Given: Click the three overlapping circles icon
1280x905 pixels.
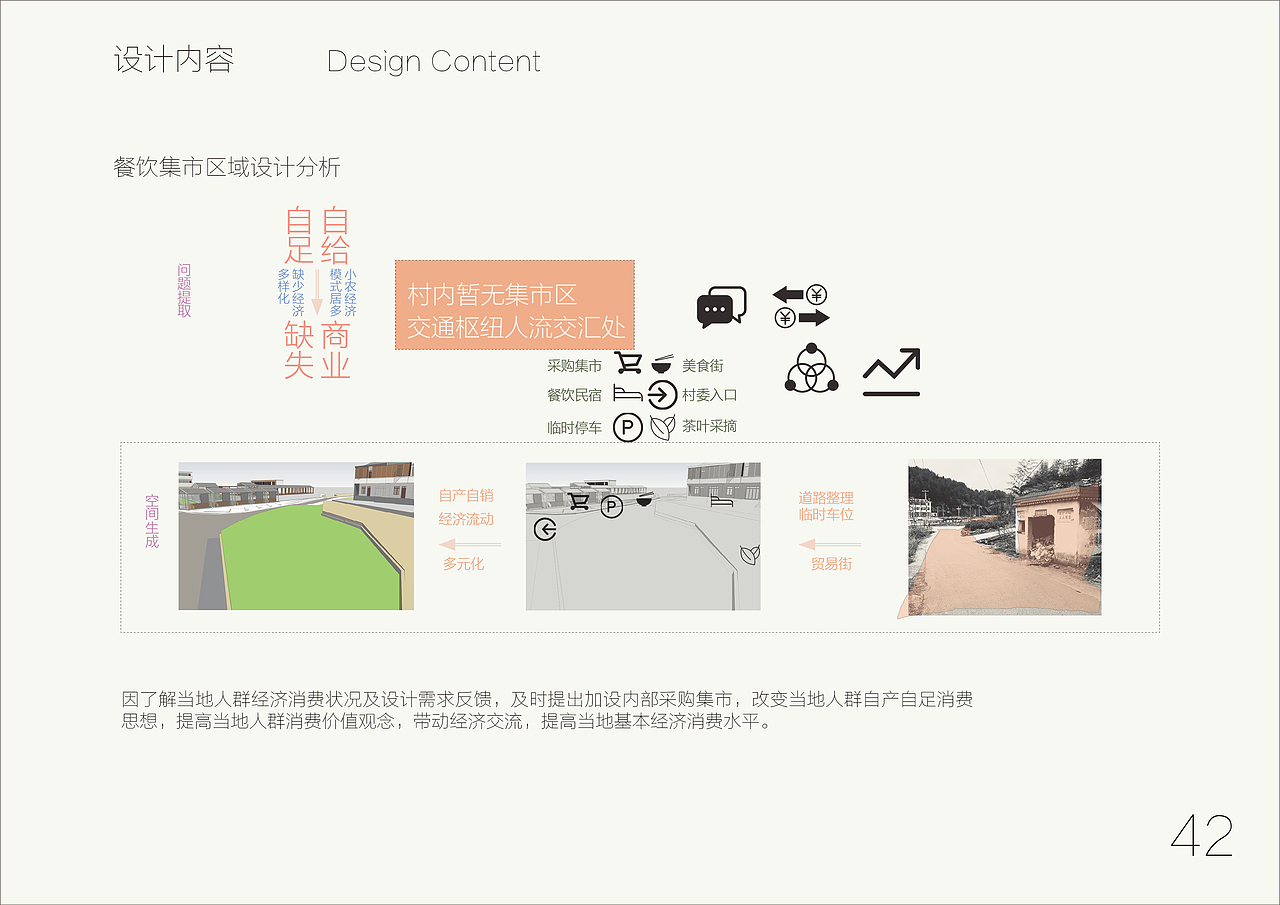Looking at the screenshot, I should tap(811, 368).
